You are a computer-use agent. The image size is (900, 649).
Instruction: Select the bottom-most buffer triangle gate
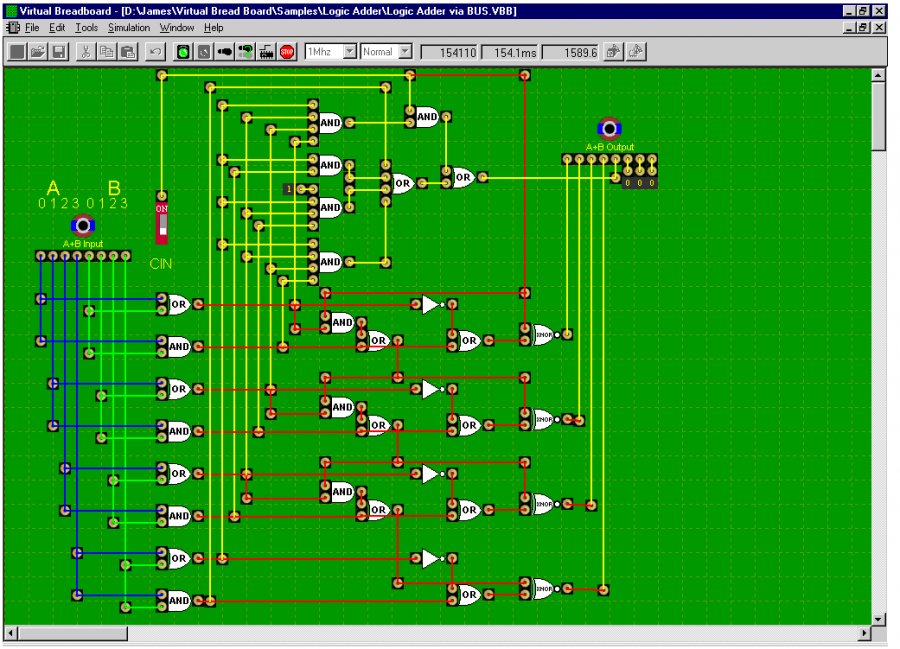pyautogui.click(x=430, y=558)
